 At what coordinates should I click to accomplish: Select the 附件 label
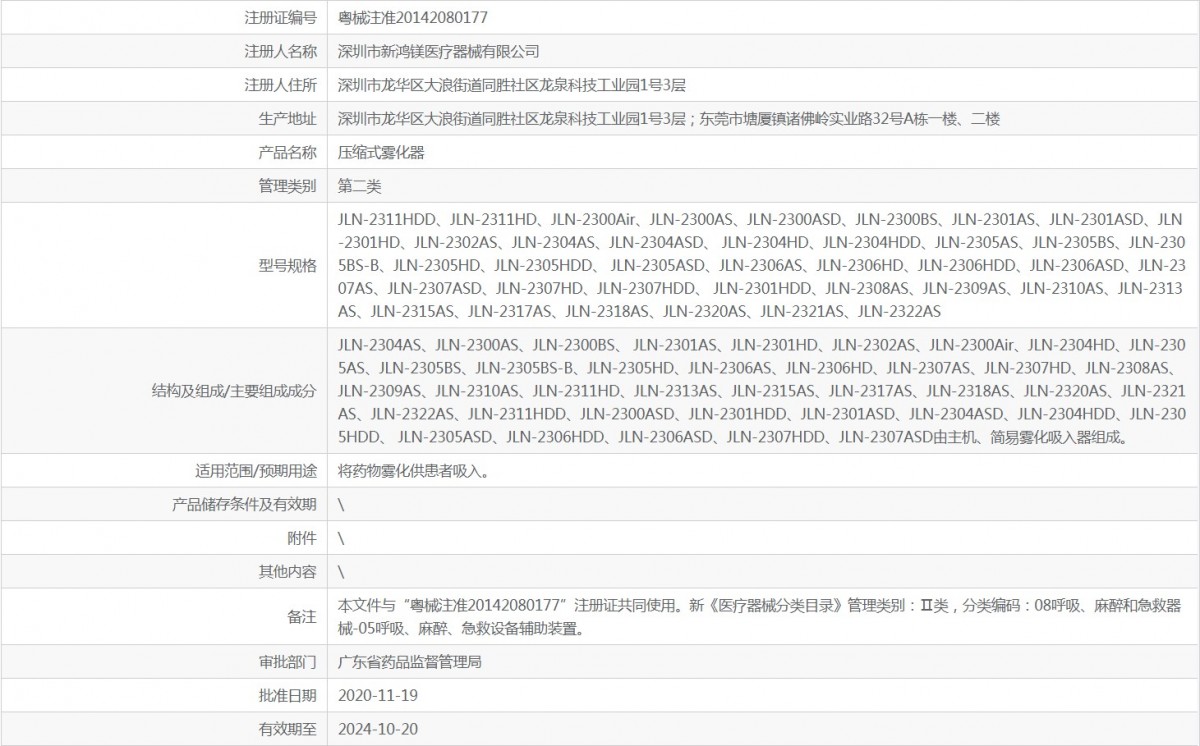[x=302, y=538]
